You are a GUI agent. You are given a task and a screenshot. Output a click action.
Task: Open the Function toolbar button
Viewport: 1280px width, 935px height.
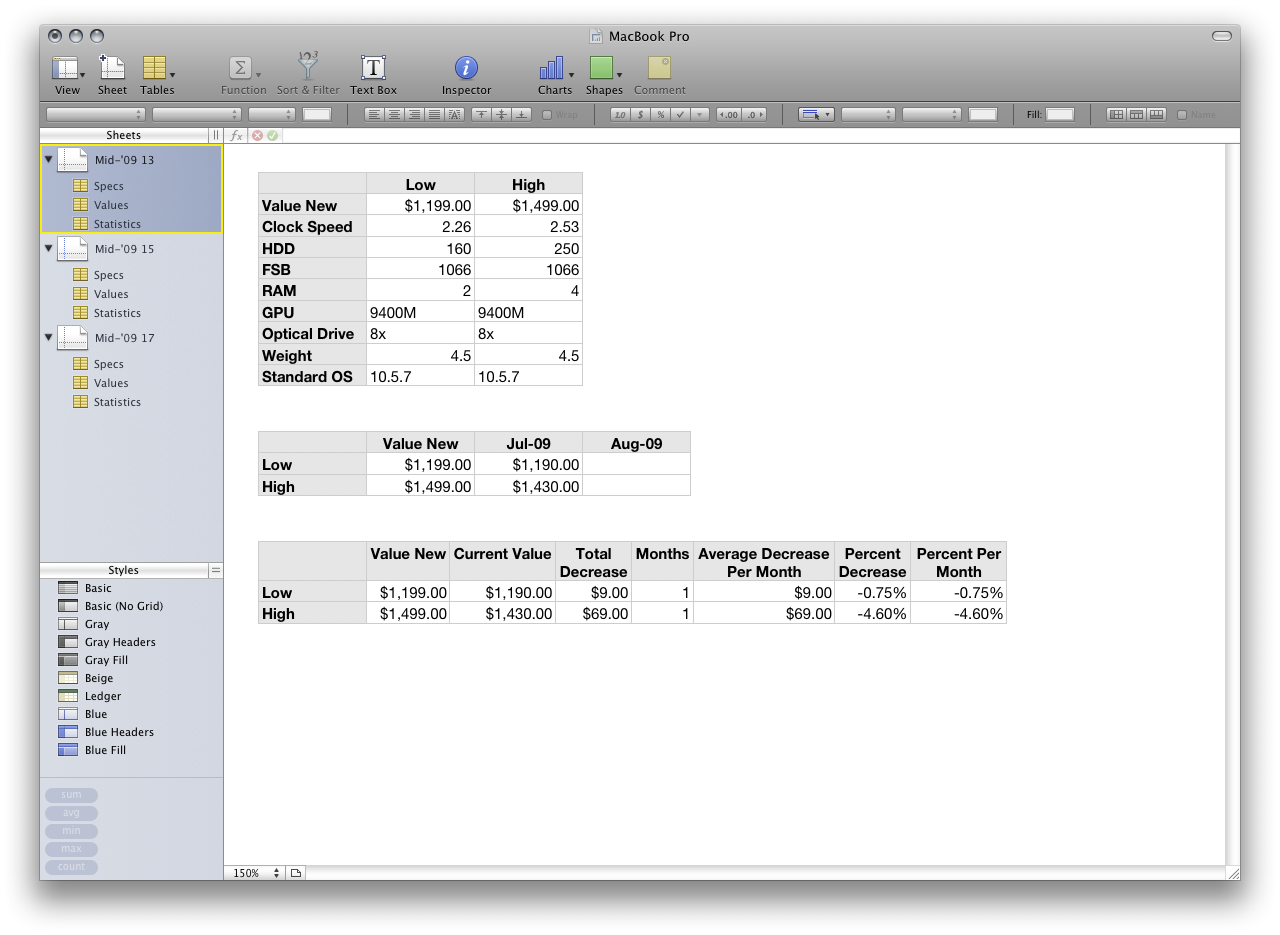[x=243, y=74]
